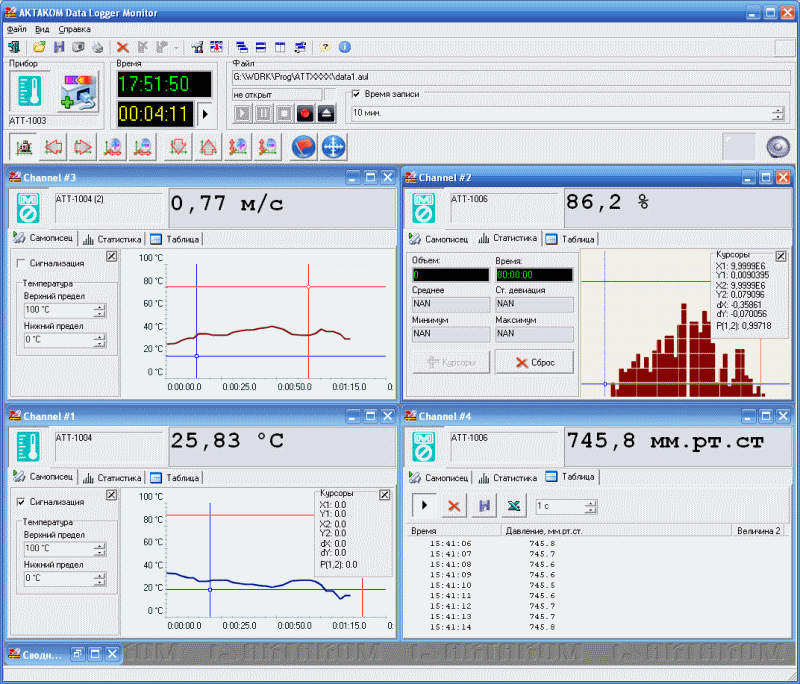
Task: Click the stop button in Файл panel
Action: click(284, 113)
